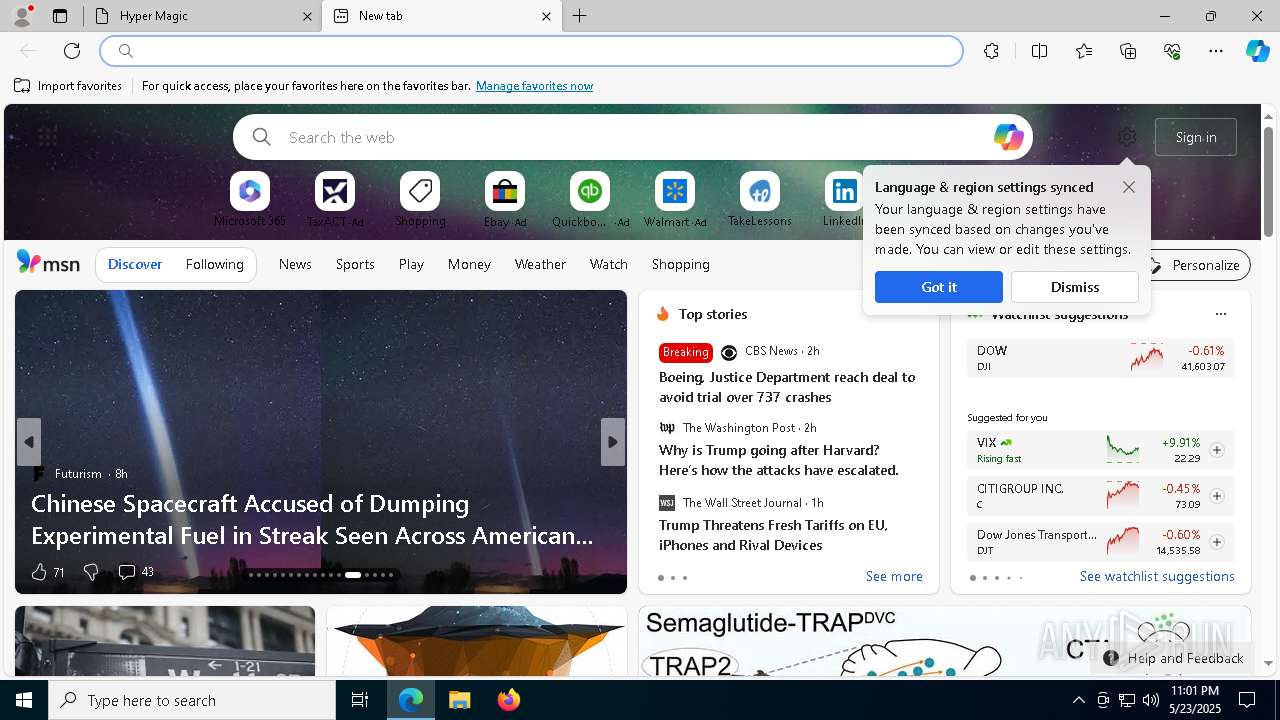Image resolution: width=1280 pixels, height=720 pixels.
Task: Open Browser essentials heart icon
Action: tap(1172, 51)
